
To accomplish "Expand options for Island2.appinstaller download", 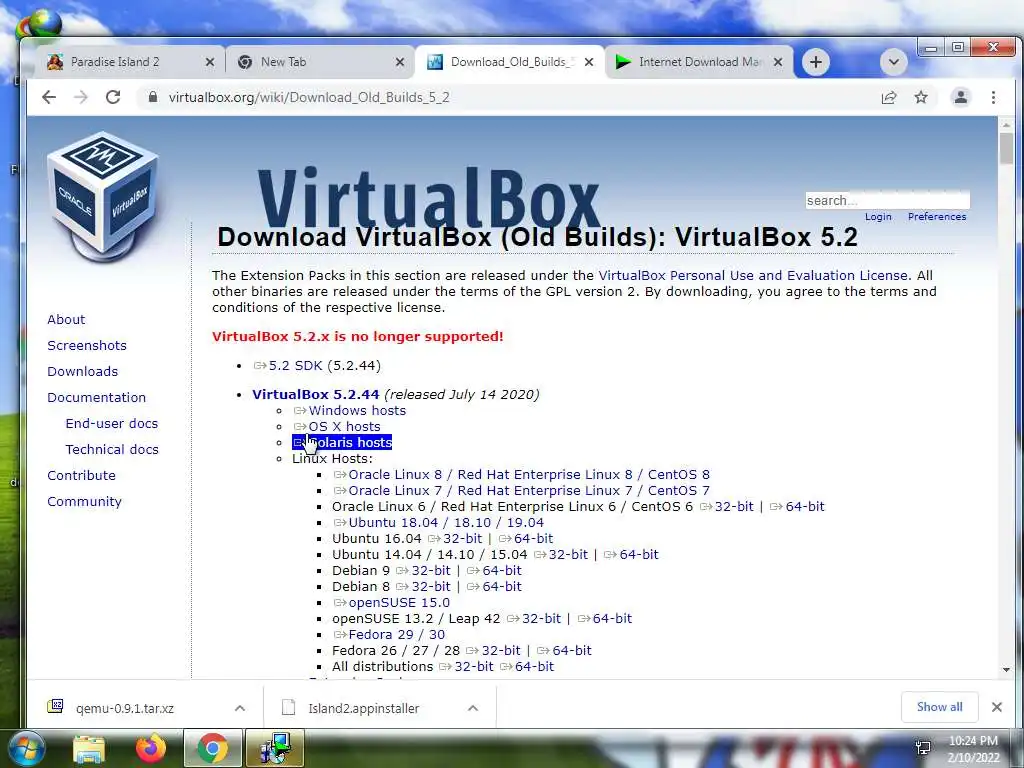I will click(x=473, y=708).
